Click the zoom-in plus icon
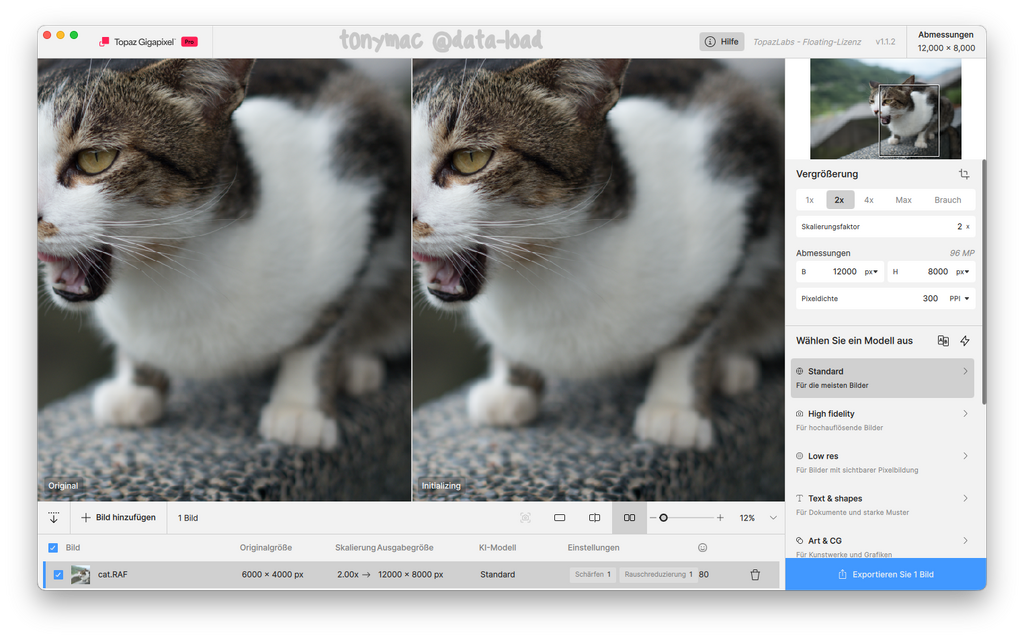The width and height of the screenshot is (1024, 640). tap(720, 518)
